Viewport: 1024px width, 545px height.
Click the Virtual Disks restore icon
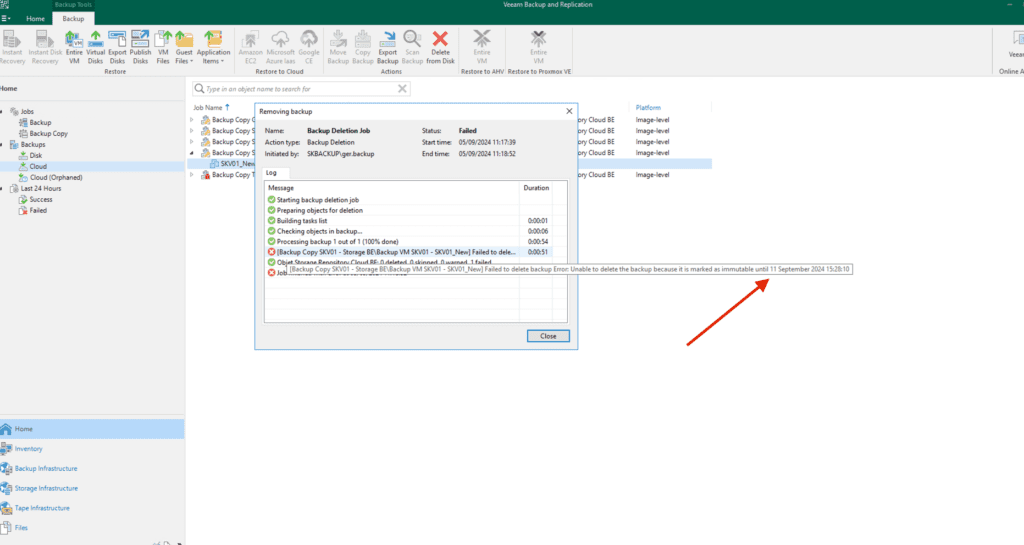pos(95,47)
